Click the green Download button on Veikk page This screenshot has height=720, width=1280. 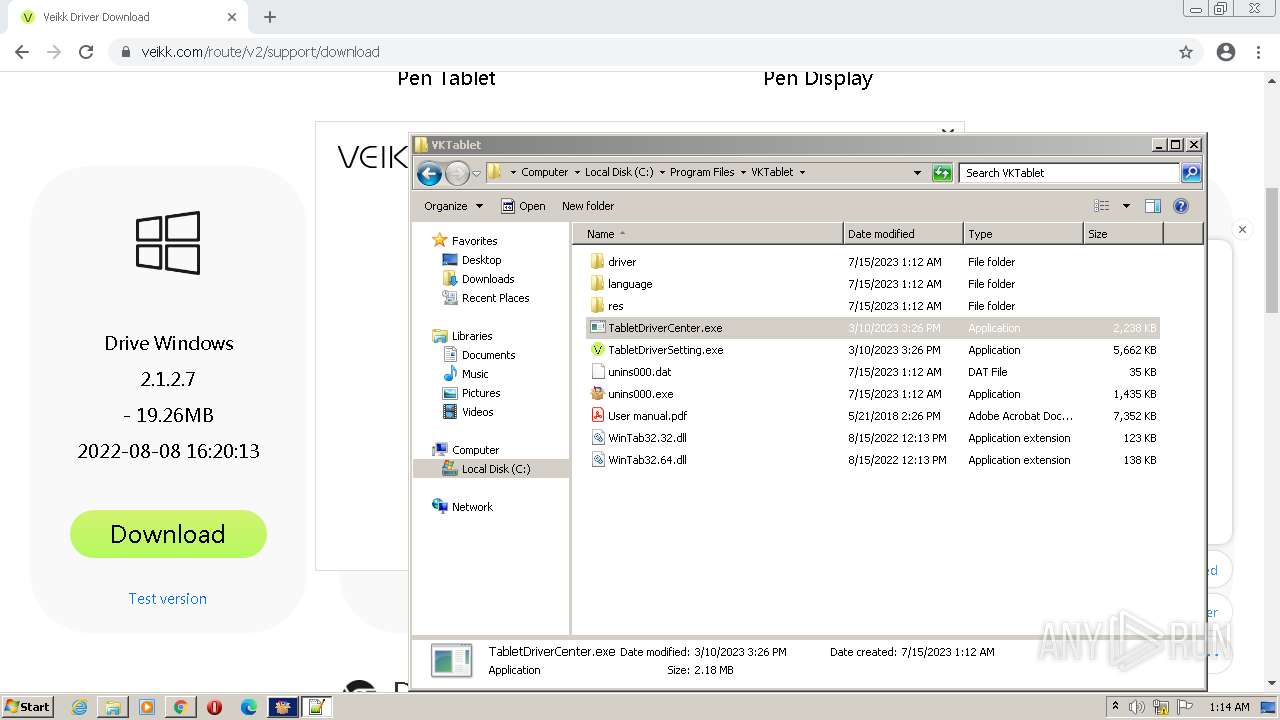click(x=168, y=534)
